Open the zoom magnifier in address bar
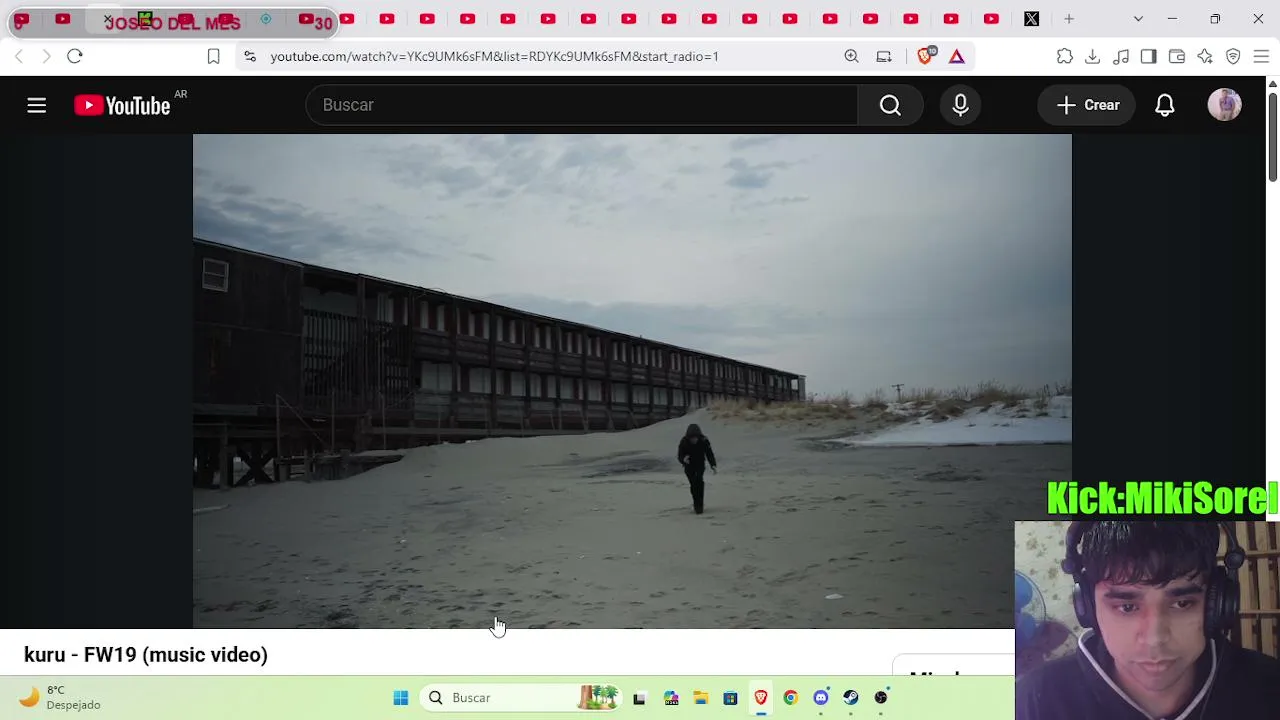Image resolution: width=1280 pixels, height=720 pixels. click(851, 56)
